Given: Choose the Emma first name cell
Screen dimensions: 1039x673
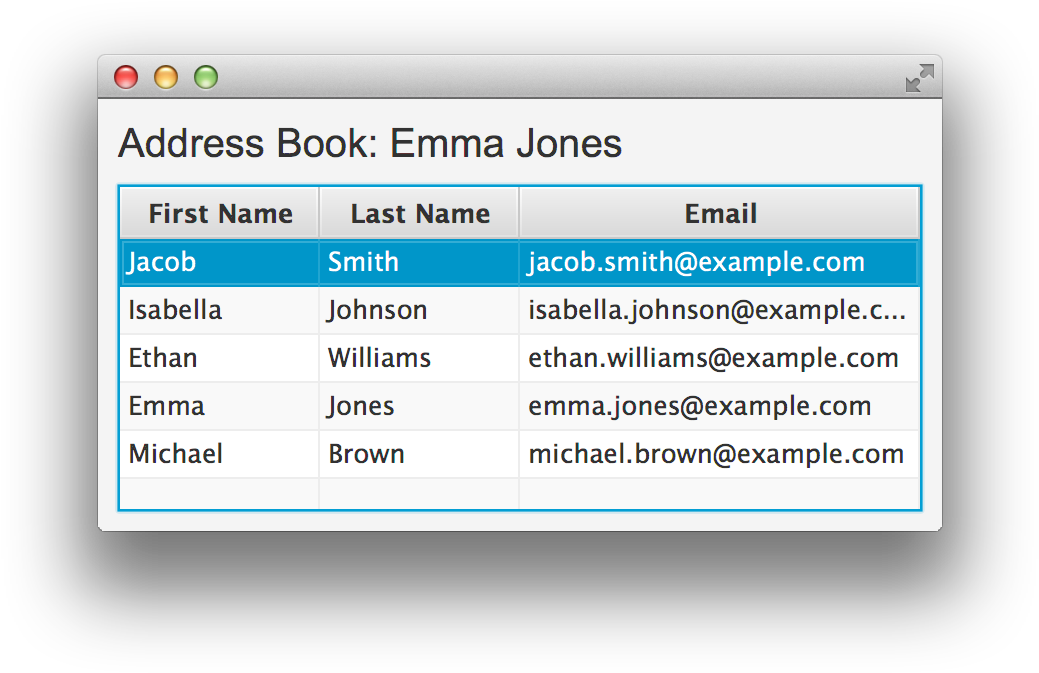Looking at the screenshot, I should click(x=167, y=406).
